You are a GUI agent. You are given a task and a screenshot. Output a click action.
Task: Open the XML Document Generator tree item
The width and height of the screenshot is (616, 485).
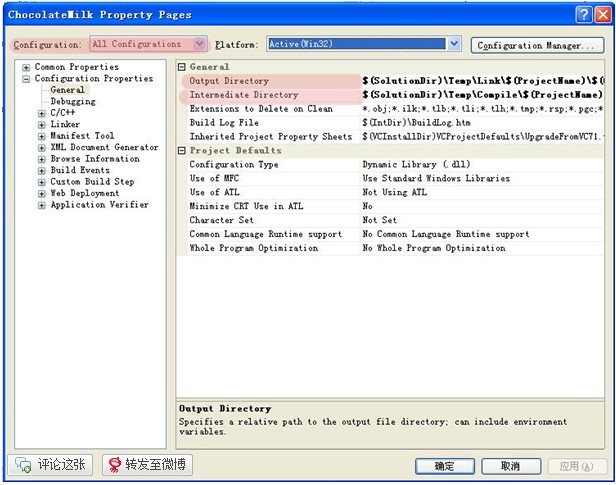104,148
